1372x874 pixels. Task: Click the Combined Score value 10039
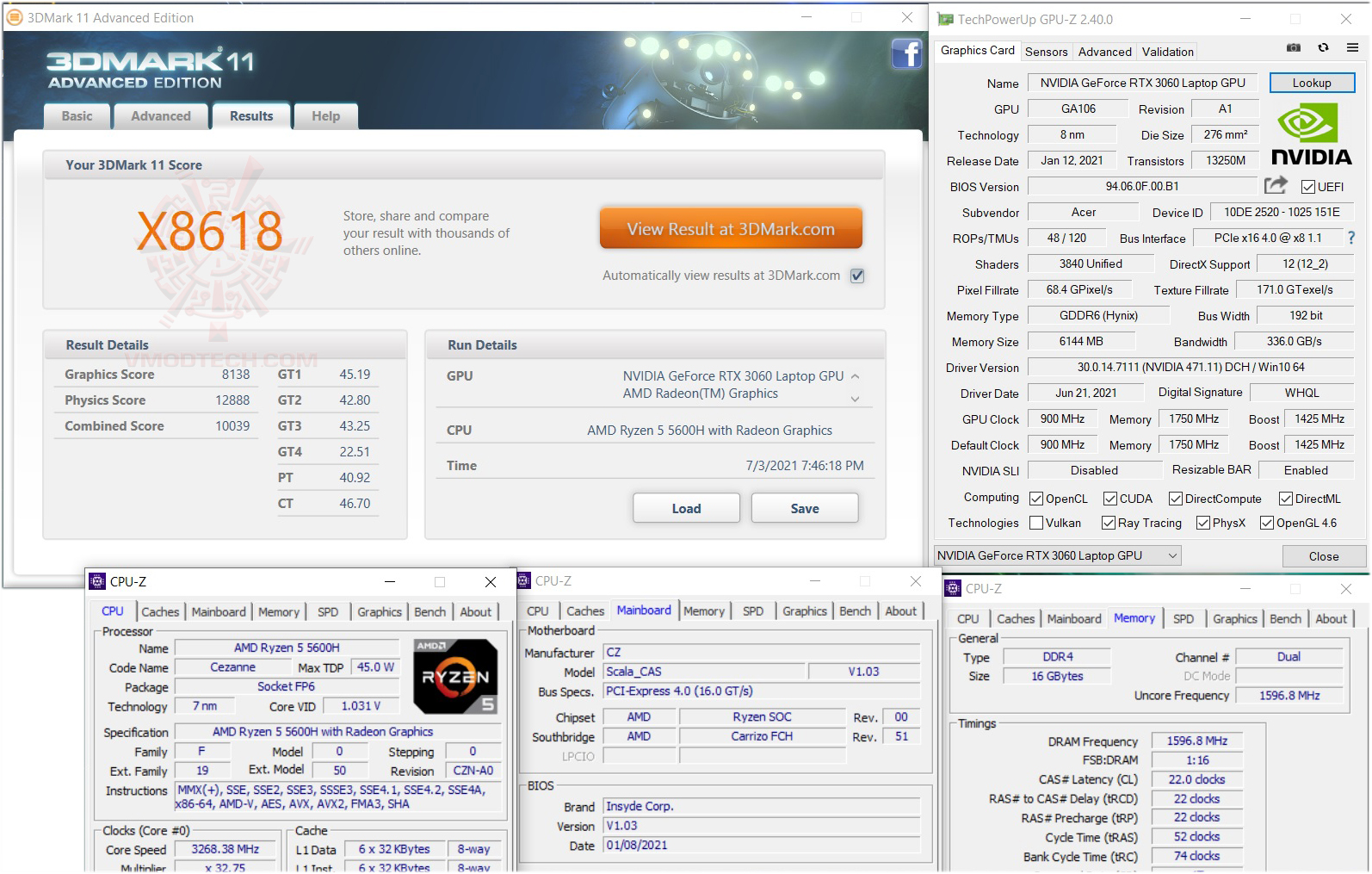tap(232, 426)
